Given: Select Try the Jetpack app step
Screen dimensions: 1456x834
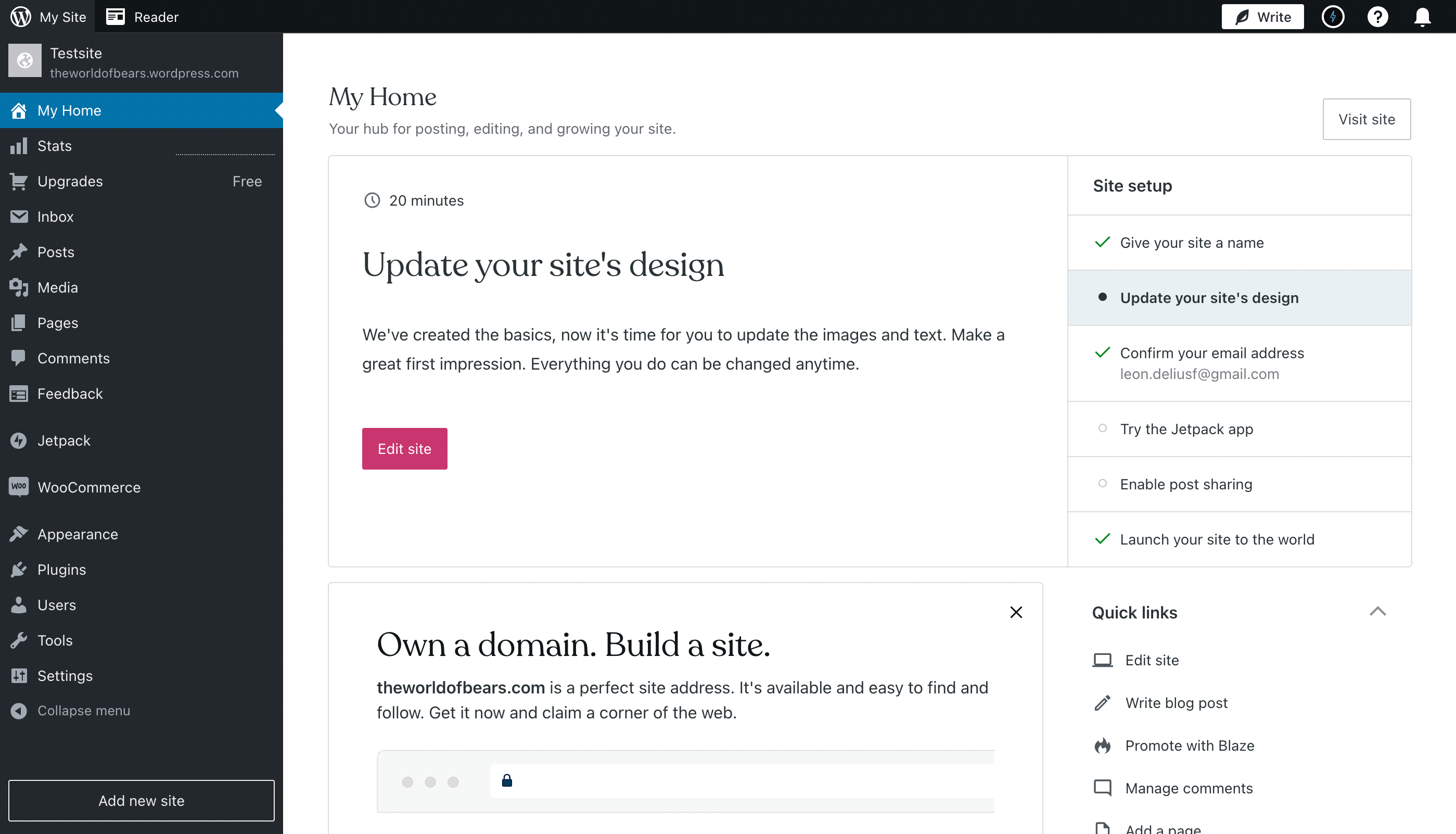Looking at the screenshot, I should tap(1239, 429).
